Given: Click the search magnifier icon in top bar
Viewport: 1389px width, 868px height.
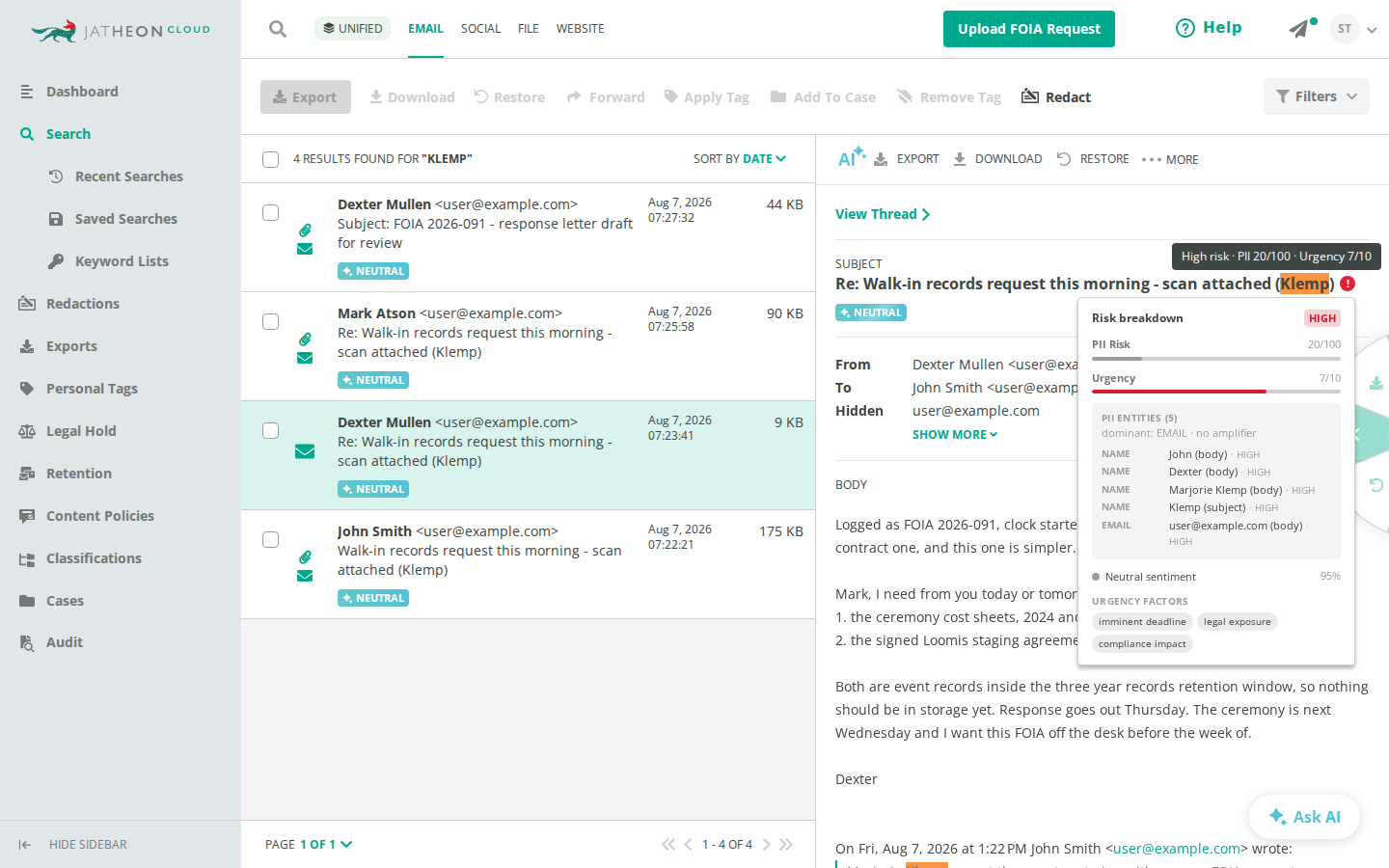Looking at the screenshot, I should pos(278,29).
